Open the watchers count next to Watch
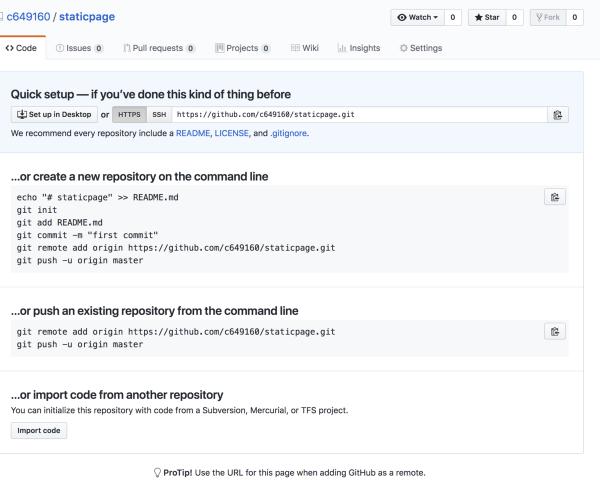The image size is (600, 490). click(x=453, y=17)
